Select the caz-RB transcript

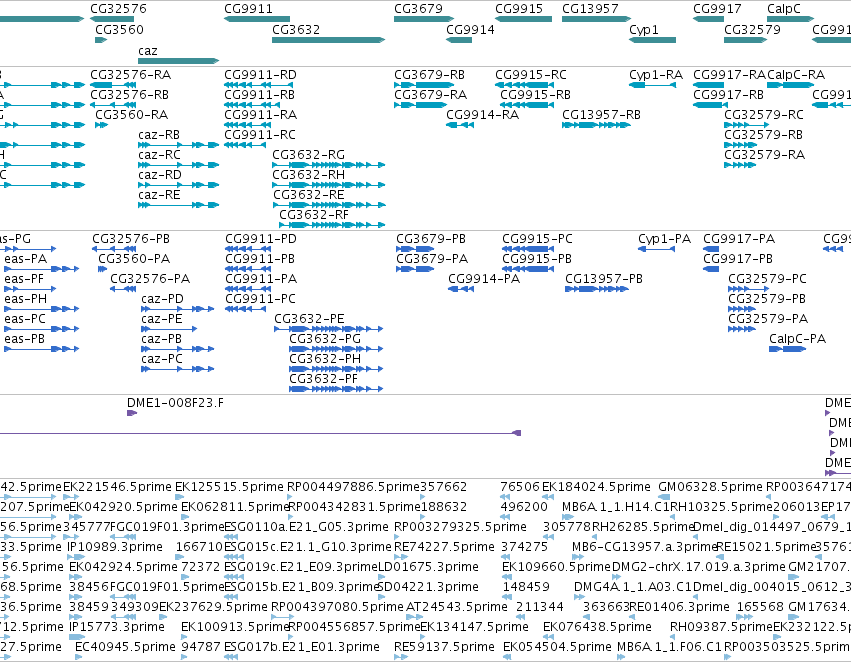point(158,135)
